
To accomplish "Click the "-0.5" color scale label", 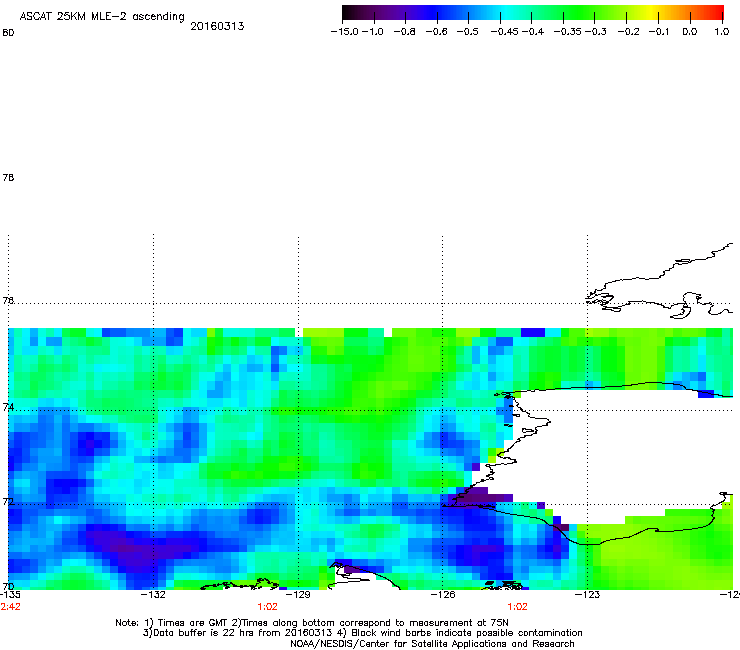I will [468, 32].
